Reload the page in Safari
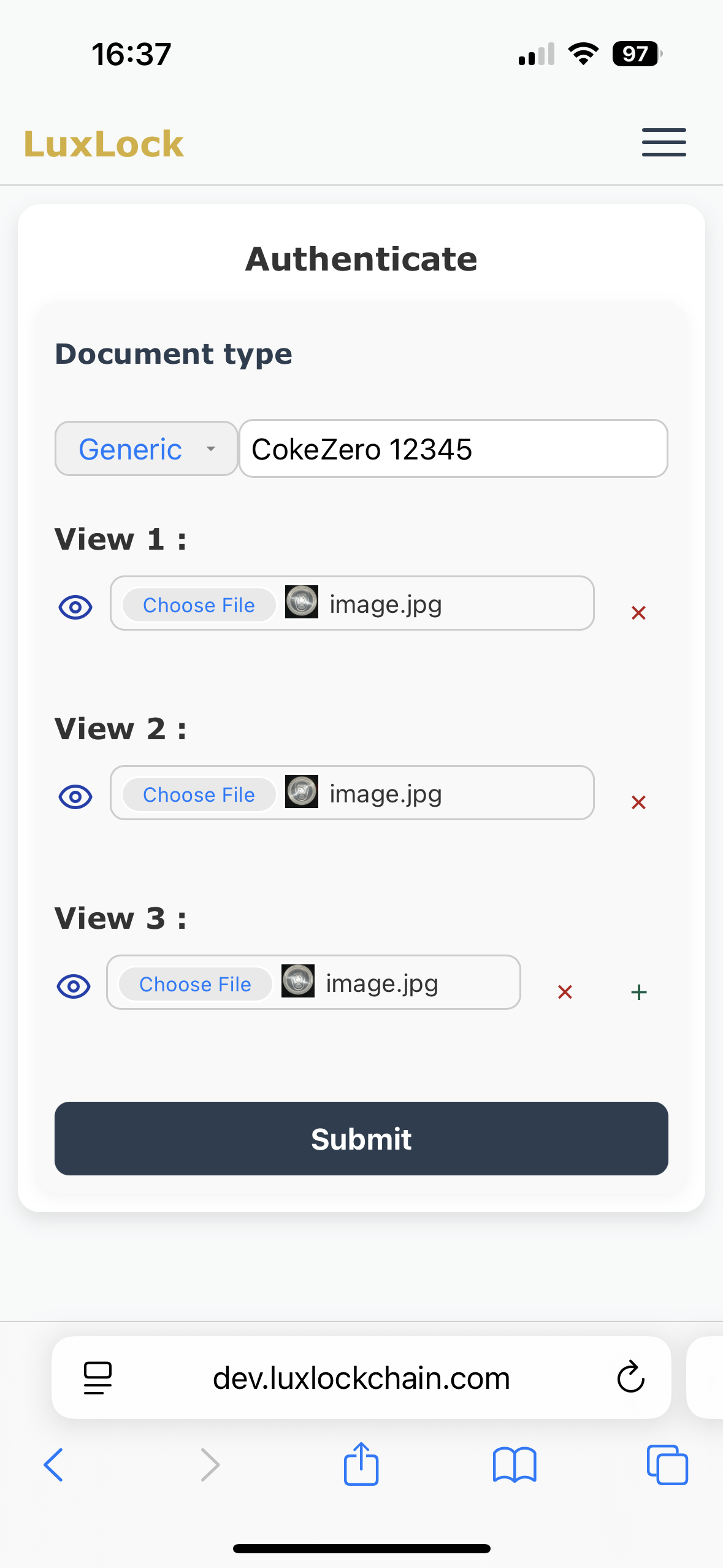Image resolution: width=723 pixels, height=1568 pixels. 630,1378
